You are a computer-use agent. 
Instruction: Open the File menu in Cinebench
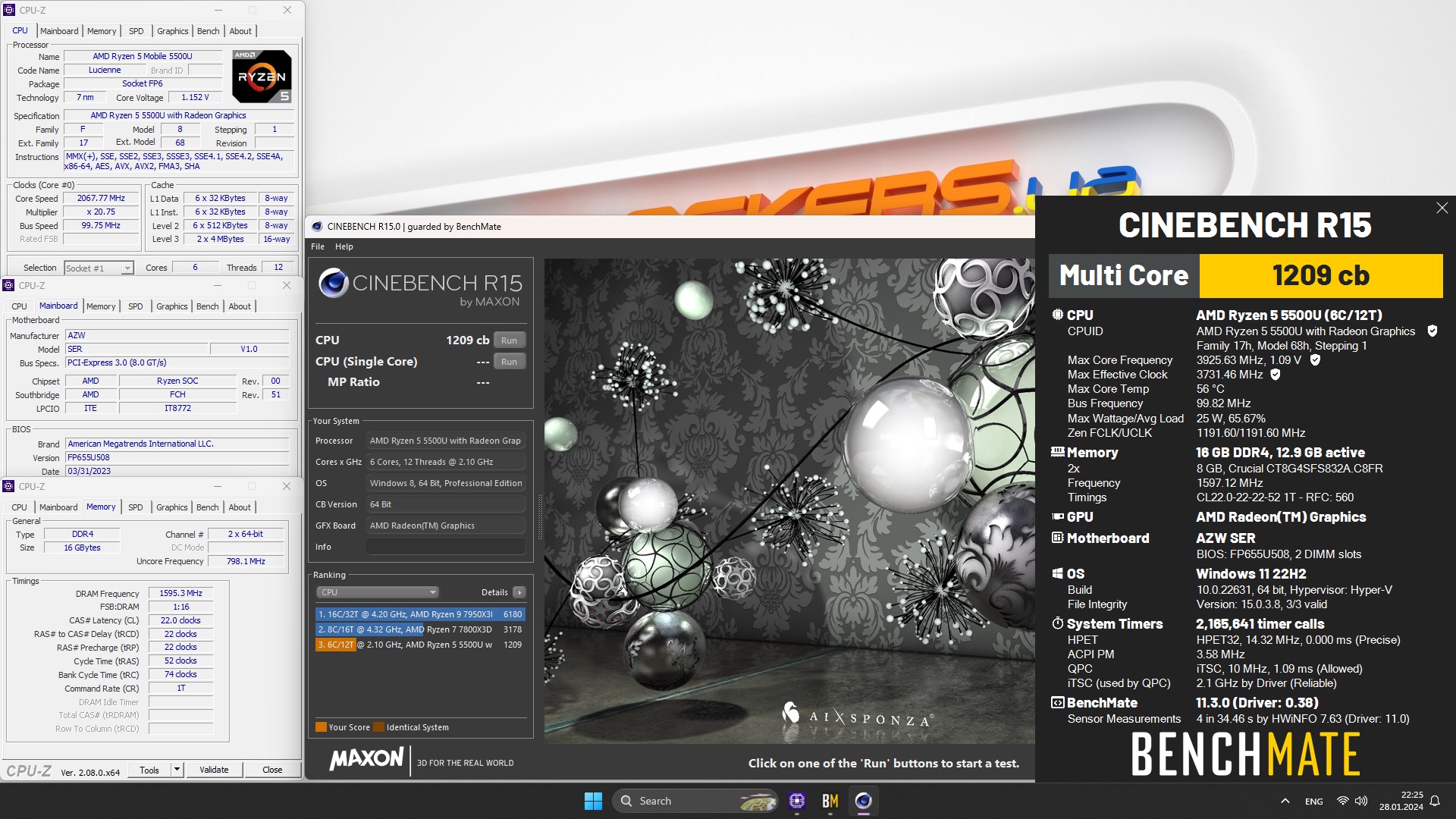318,246
